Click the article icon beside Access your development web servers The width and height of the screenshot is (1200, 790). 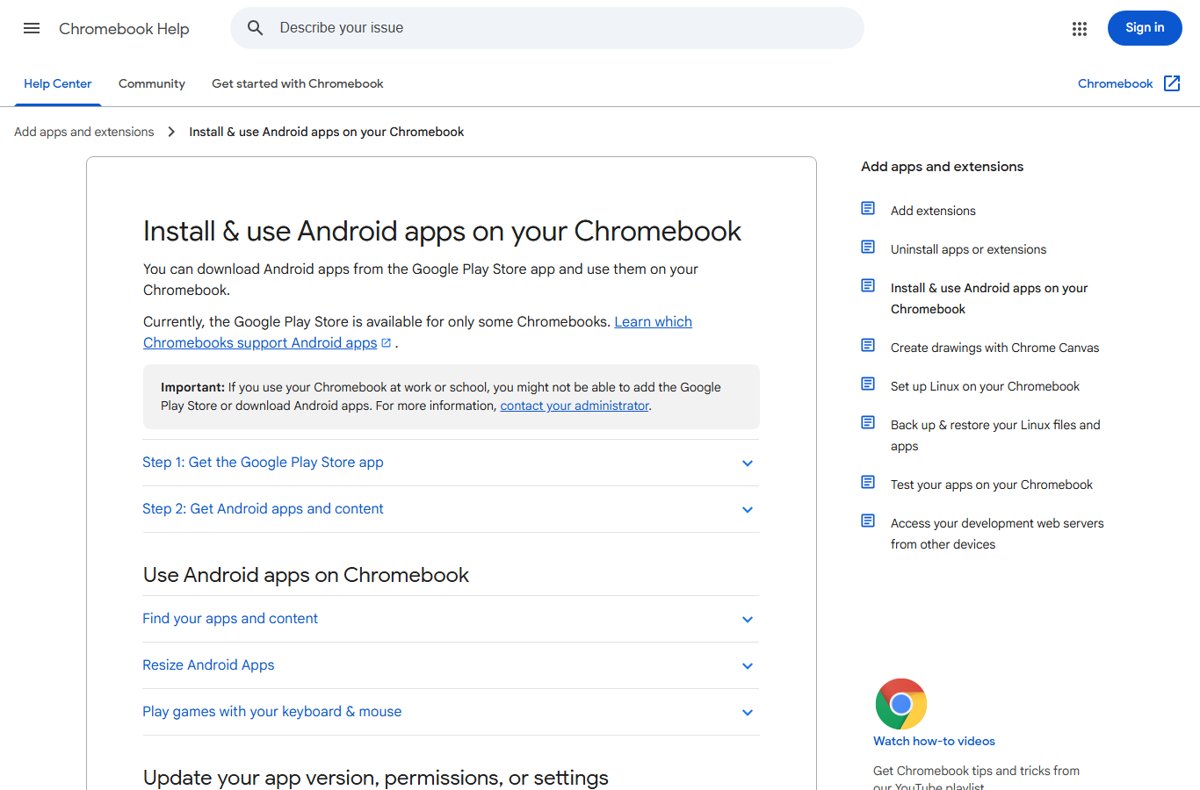[x=868, y=521]
